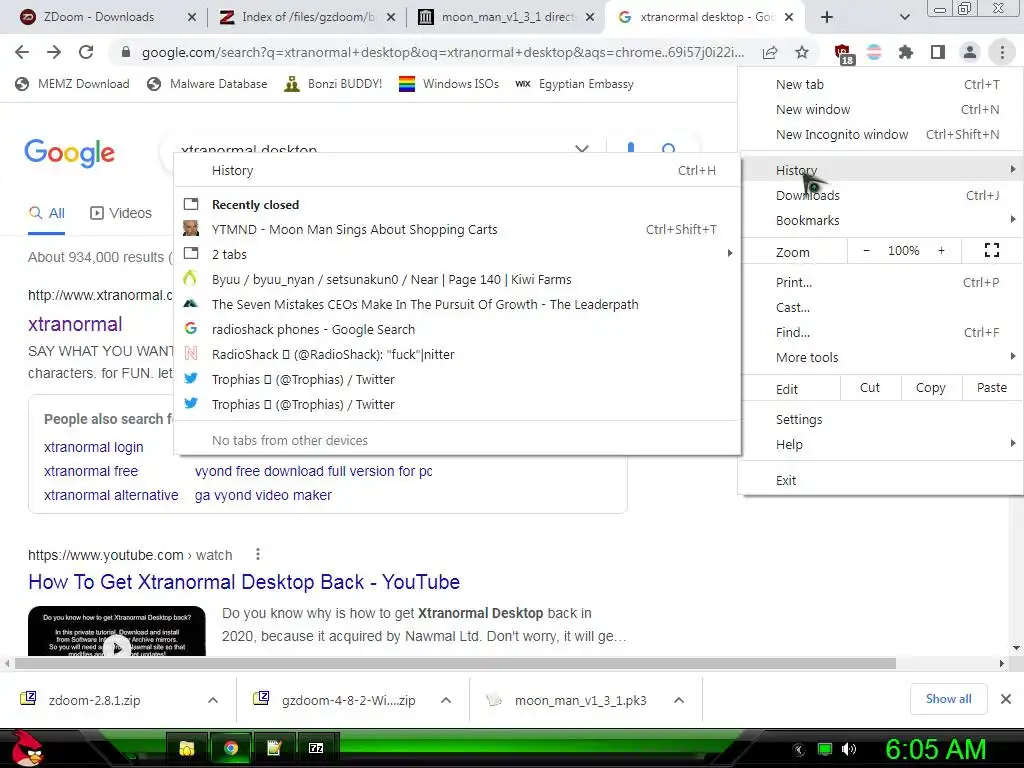The image size is (1024, 768).
Task: Open the profile avatar button
Action: pyautogui.click(x=970, y=52)
